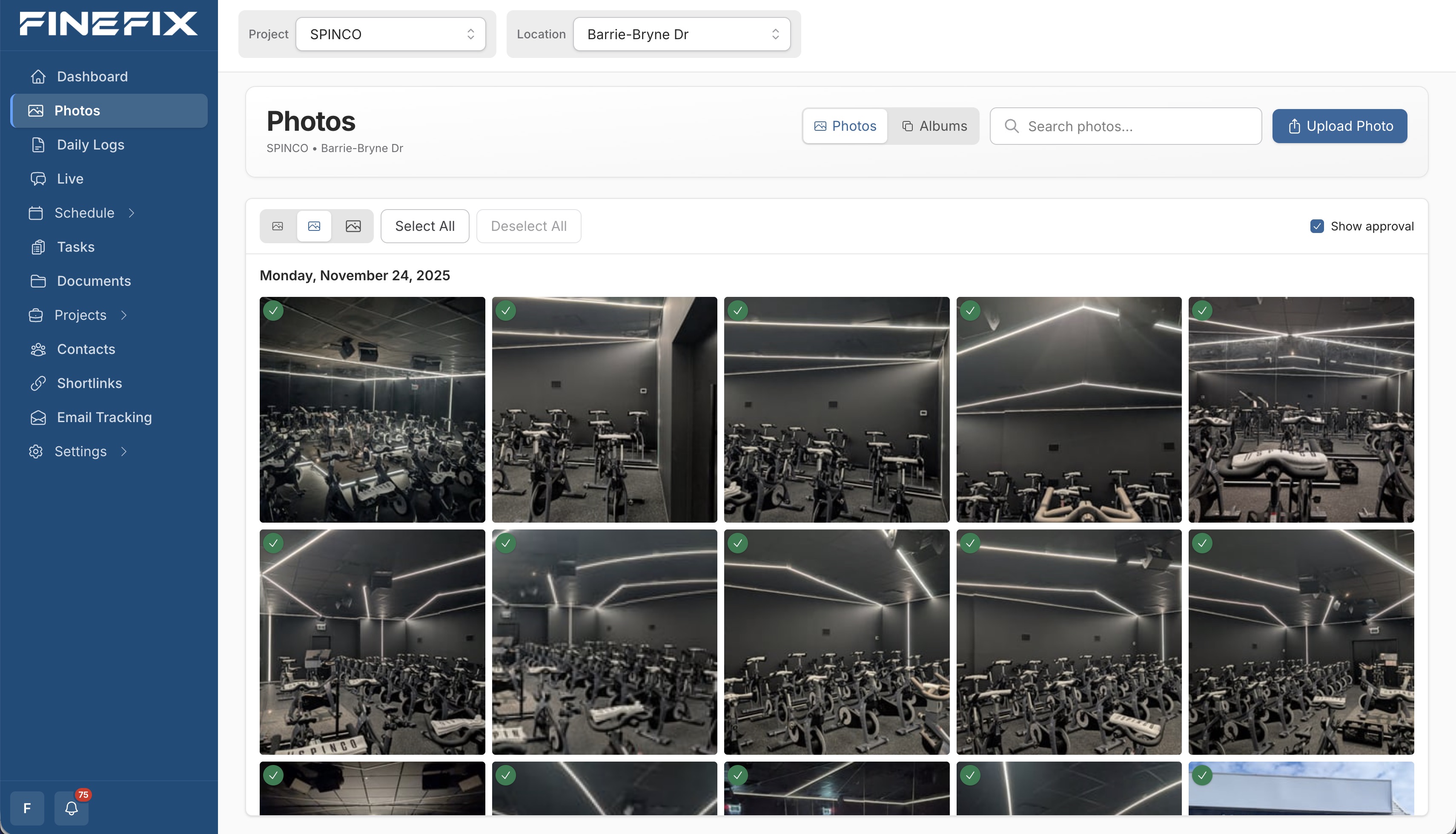The image size is (1456, 834).
Task: Click the Upload Photo button
Action: (1339, 126)
